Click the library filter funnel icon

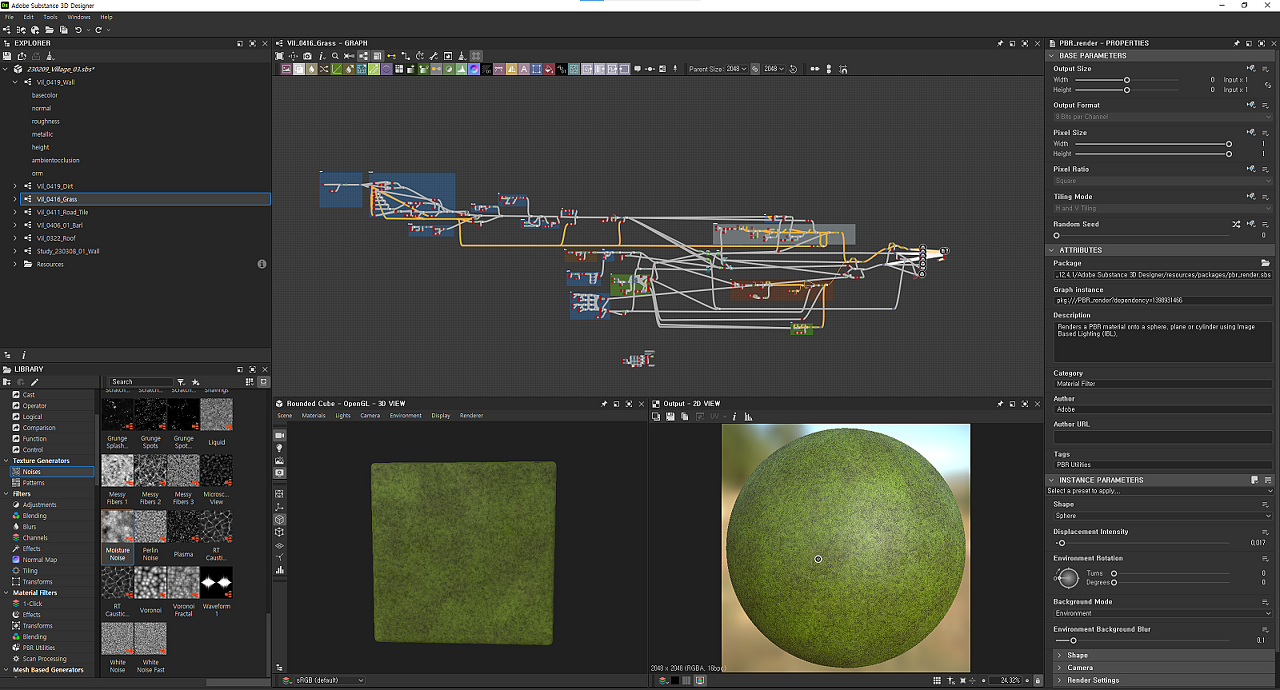(181, 382)
